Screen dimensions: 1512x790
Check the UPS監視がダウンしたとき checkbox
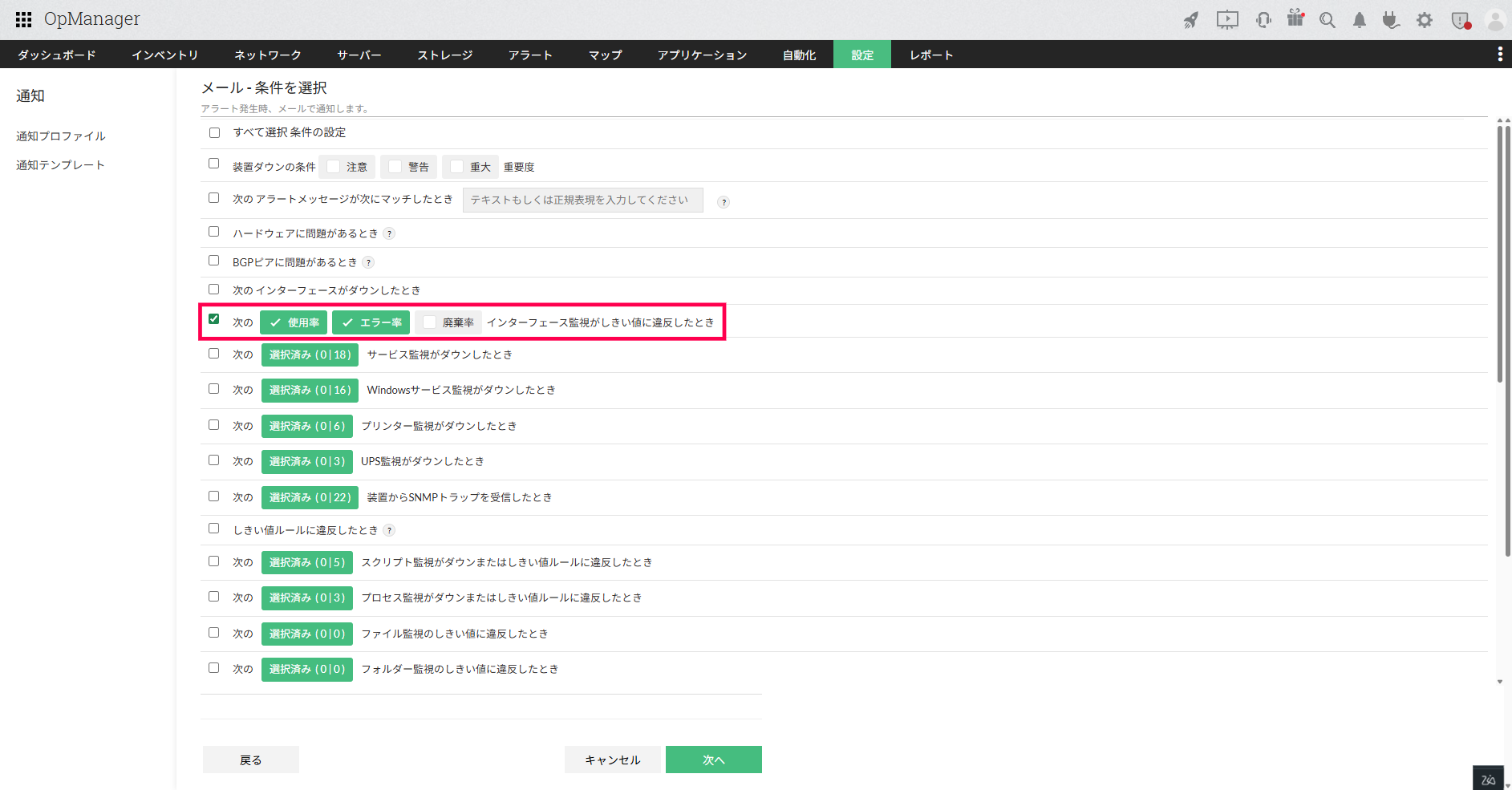pyautogui.click(x=214, y=460)
